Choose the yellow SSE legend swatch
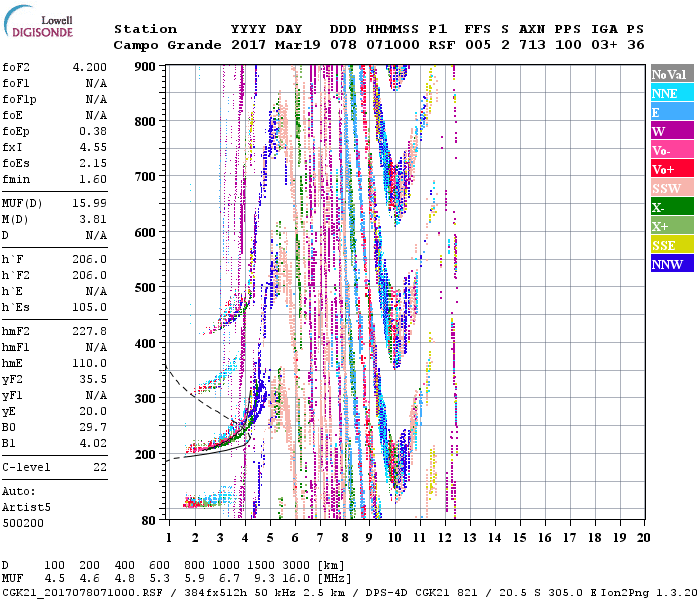Viewport: 700px width, 600px height. [672, 245]
